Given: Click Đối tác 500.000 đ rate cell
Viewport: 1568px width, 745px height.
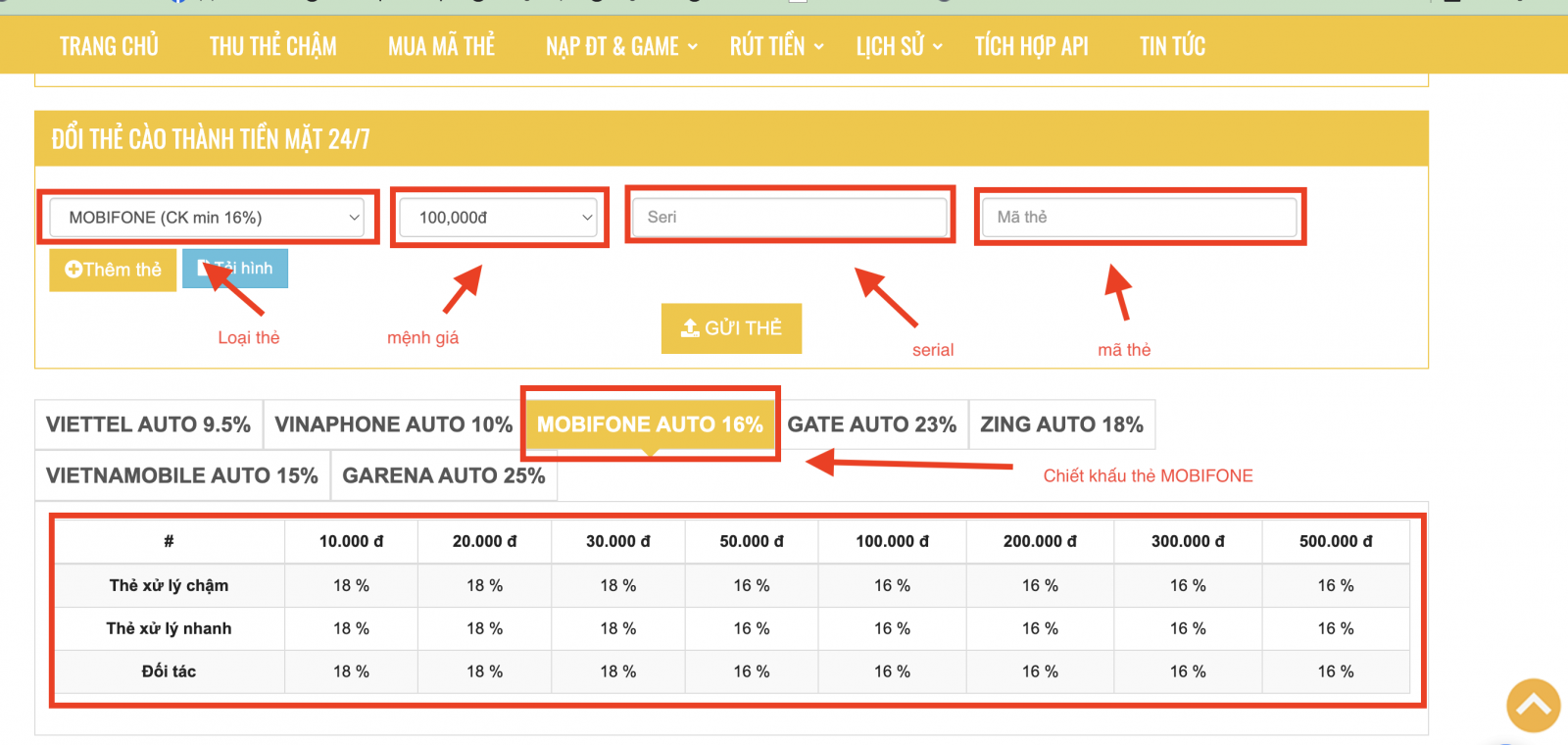Looking at the screenshot, I should click(x=1336, y=671).
